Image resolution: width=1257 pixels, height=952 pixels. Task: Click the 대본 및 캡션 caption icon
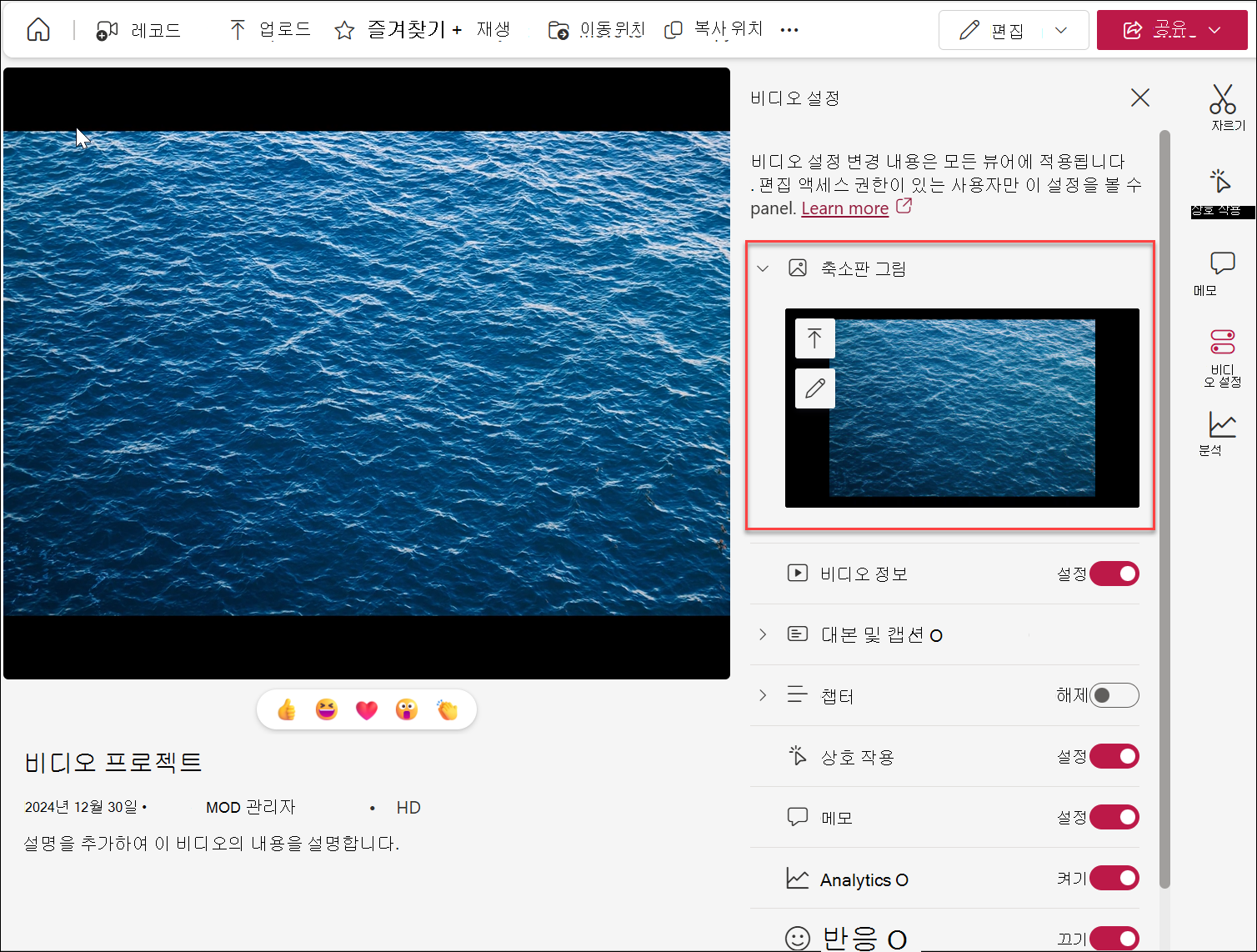click(798, 634)
